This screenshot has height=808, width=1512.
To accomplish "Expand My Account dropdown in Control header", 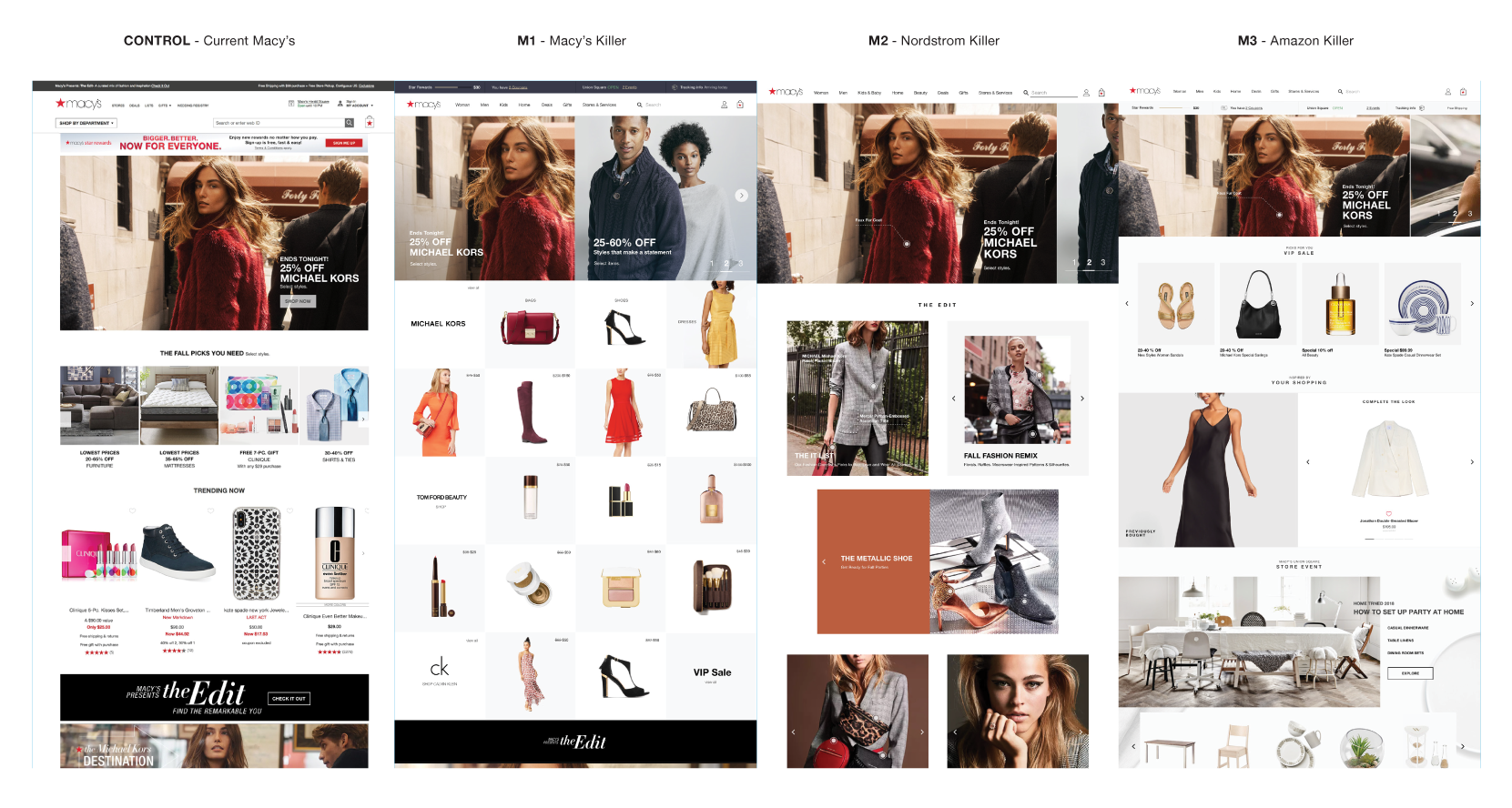I will (360, 106).
